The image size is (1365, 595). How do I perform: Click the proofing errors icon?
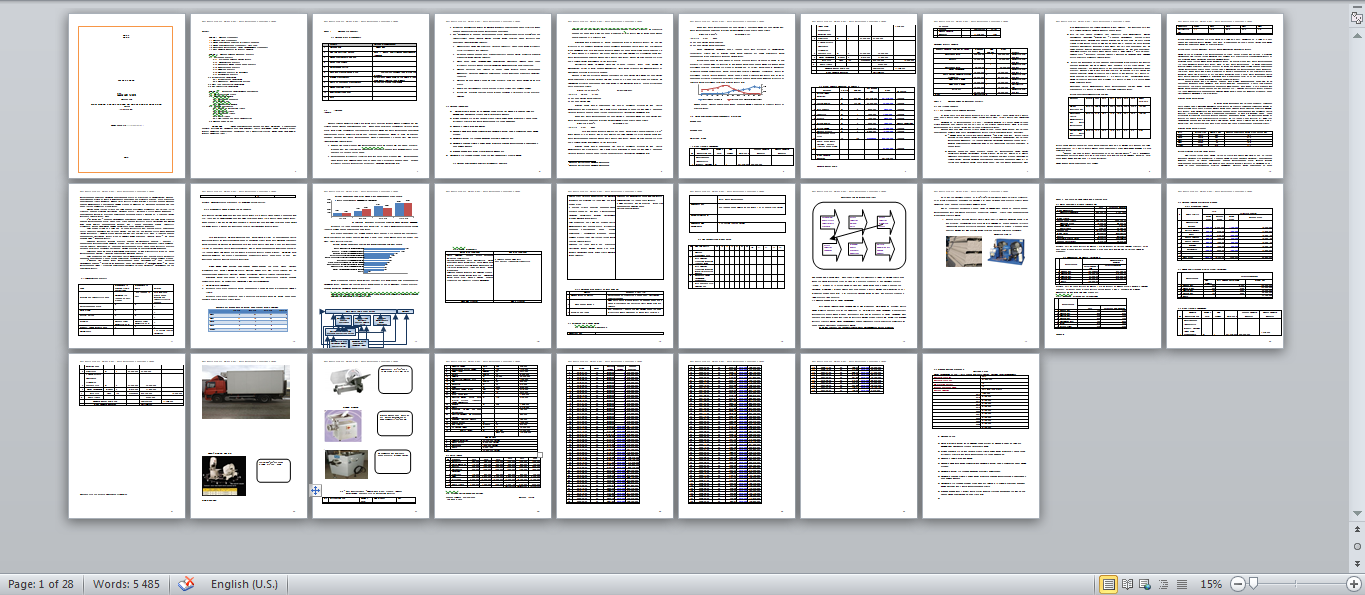[186, 584]
